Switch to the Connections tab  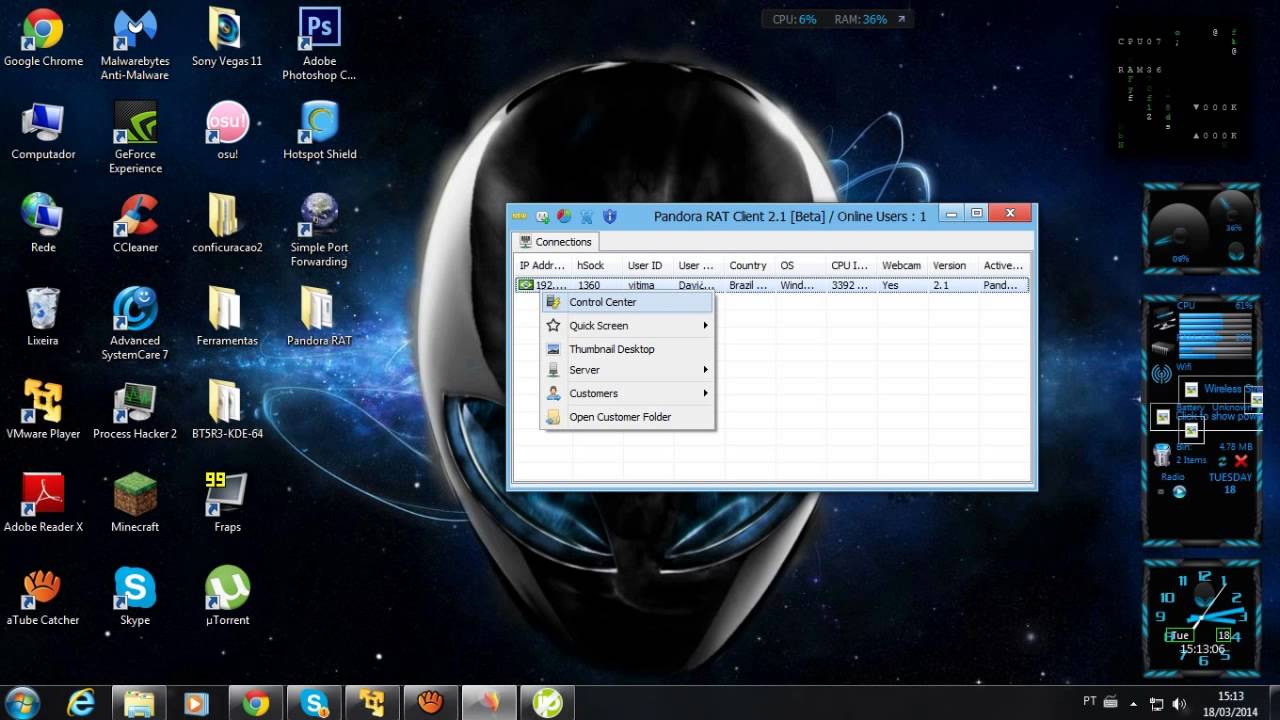click(555, 242)
